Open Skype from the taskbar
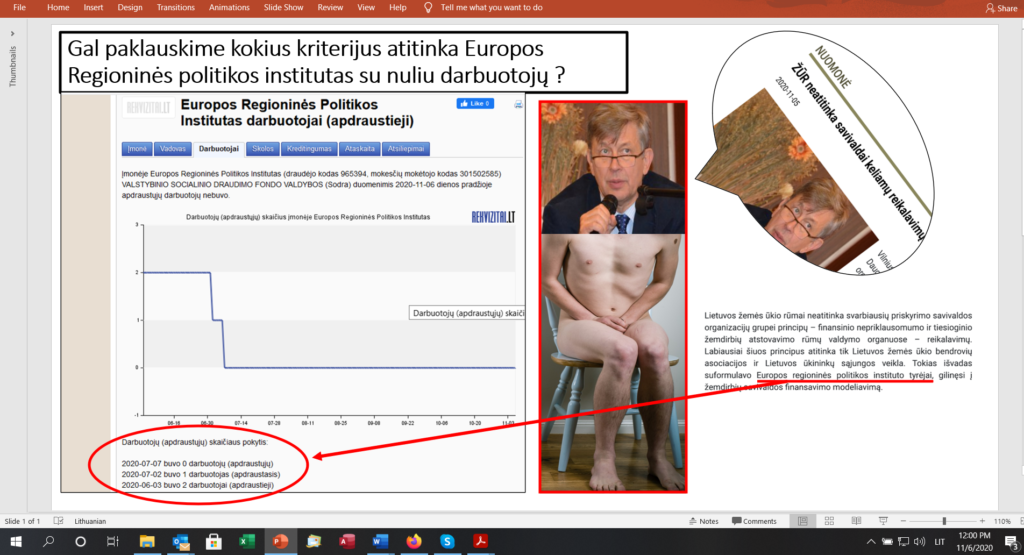Screen dimensions: 1024x555 pos(447,541)
